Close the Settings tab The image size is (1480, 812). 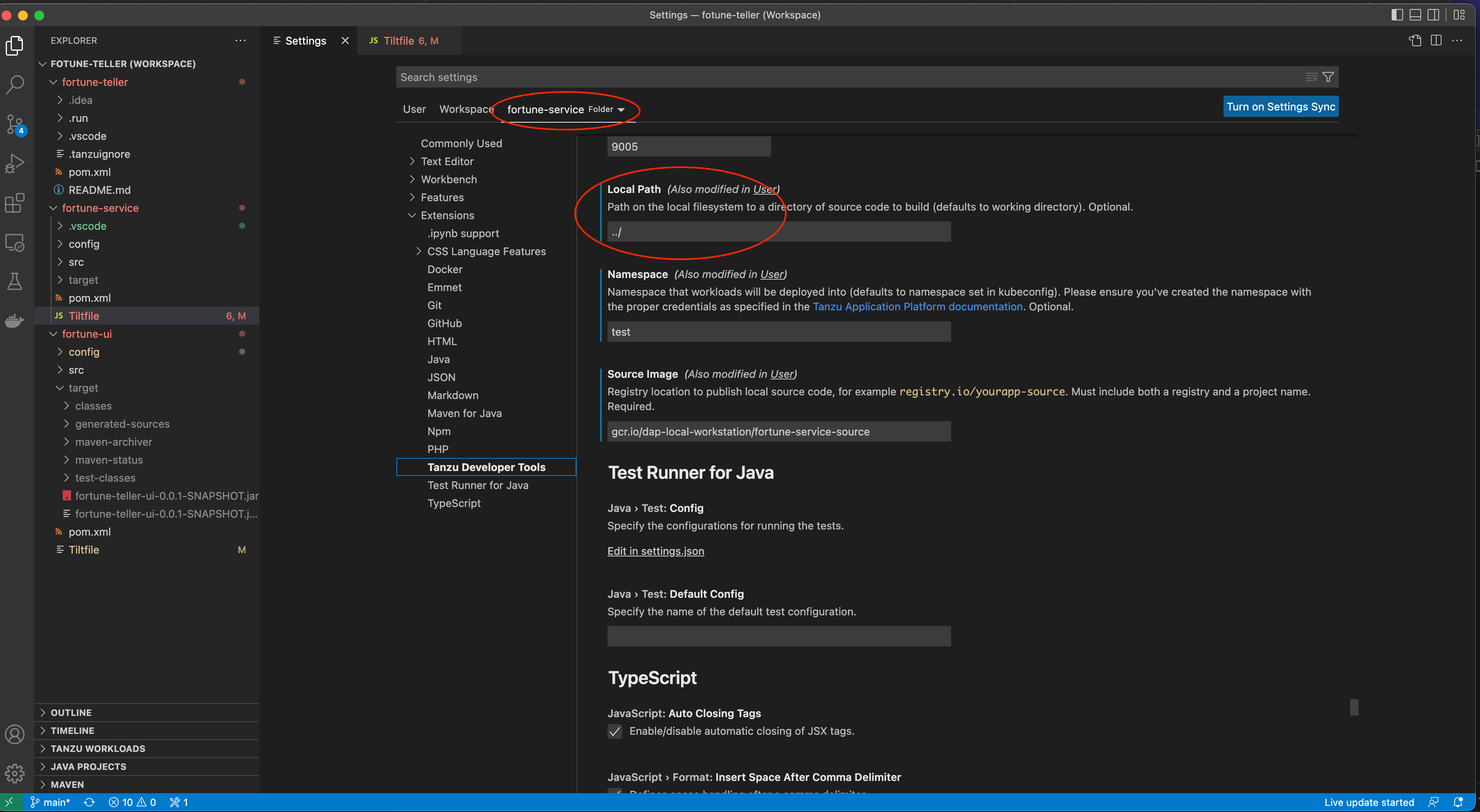pyautogui.click(x=345, y=41)
